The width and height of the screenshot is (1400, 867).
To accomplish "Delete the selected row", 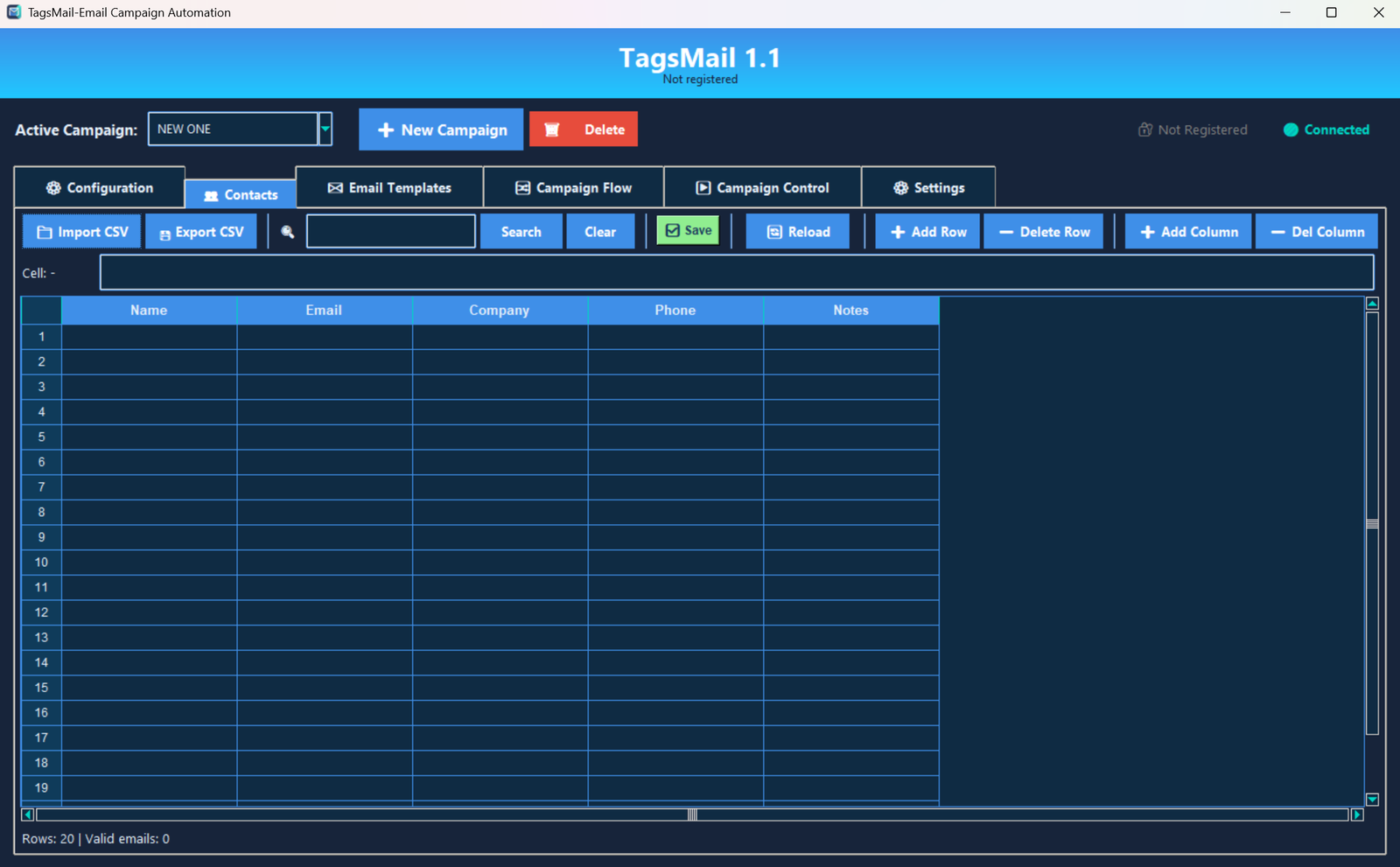I will tap(1044, 232).
